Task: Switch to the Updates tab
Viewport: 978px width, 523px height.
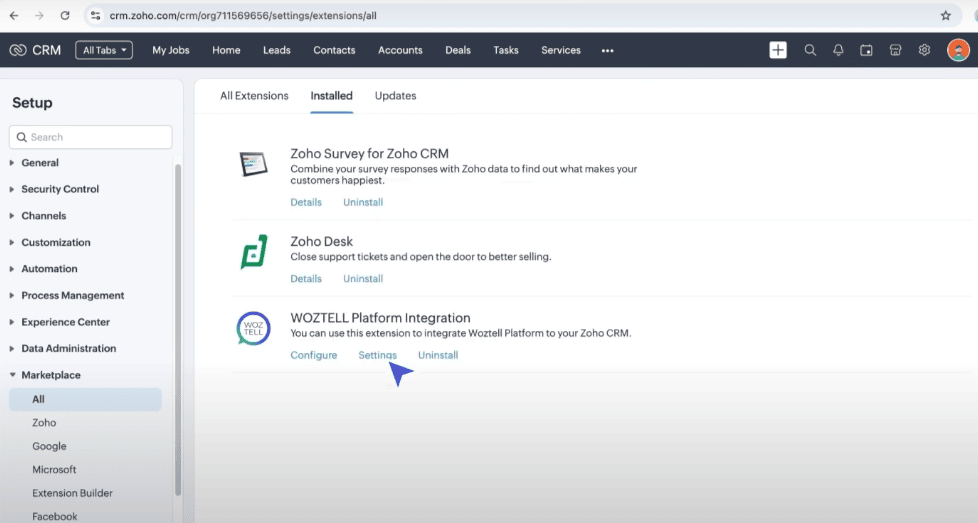Action: point(395,95)
